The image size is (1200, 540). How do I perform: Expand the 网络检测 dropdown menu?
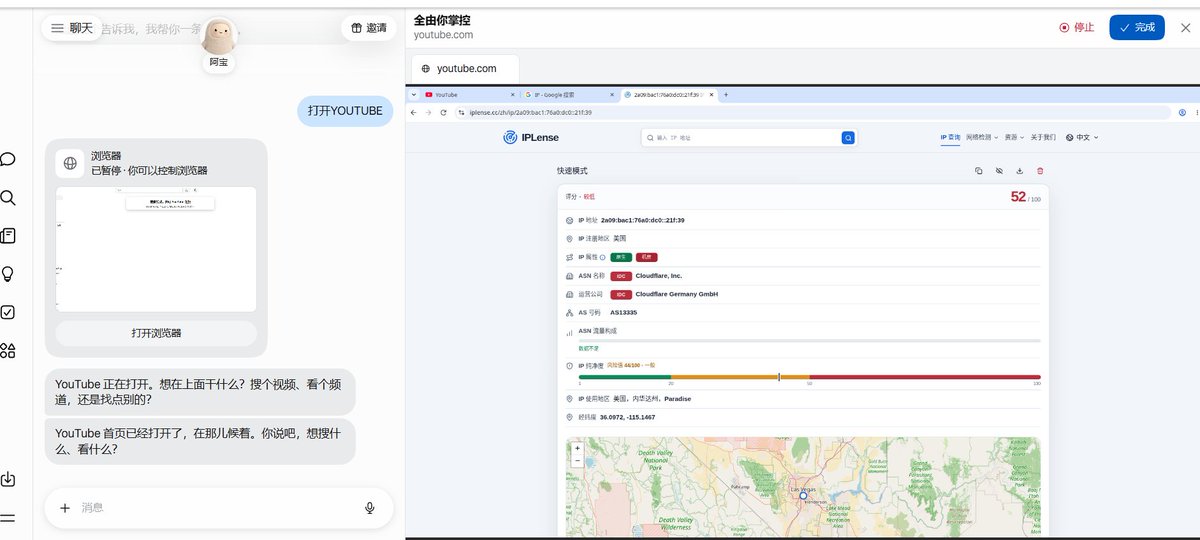point(983,137)
